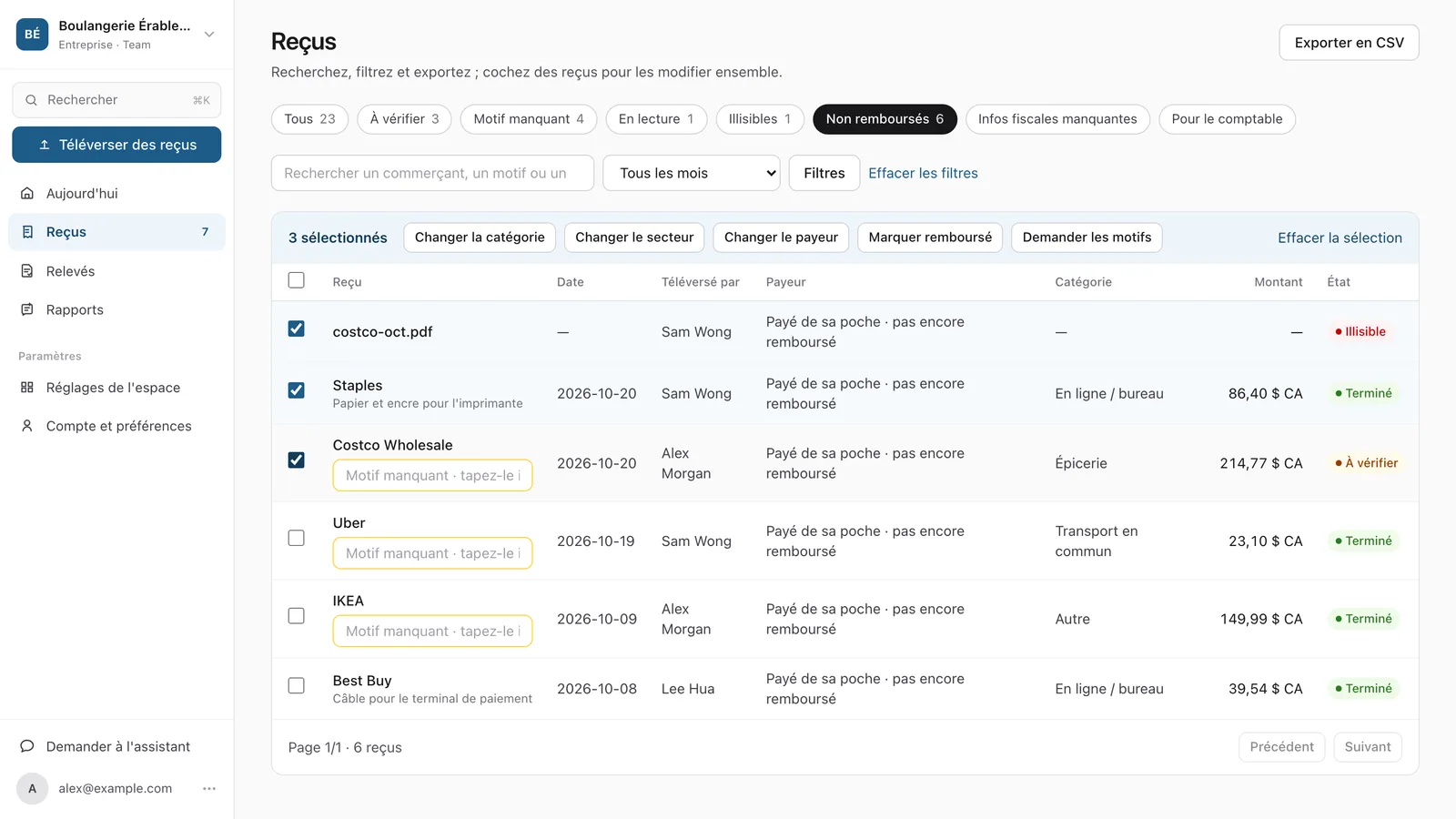The image size is (1456, 819).
Task: Click the Demander les motifs button
Action: 1087,238
